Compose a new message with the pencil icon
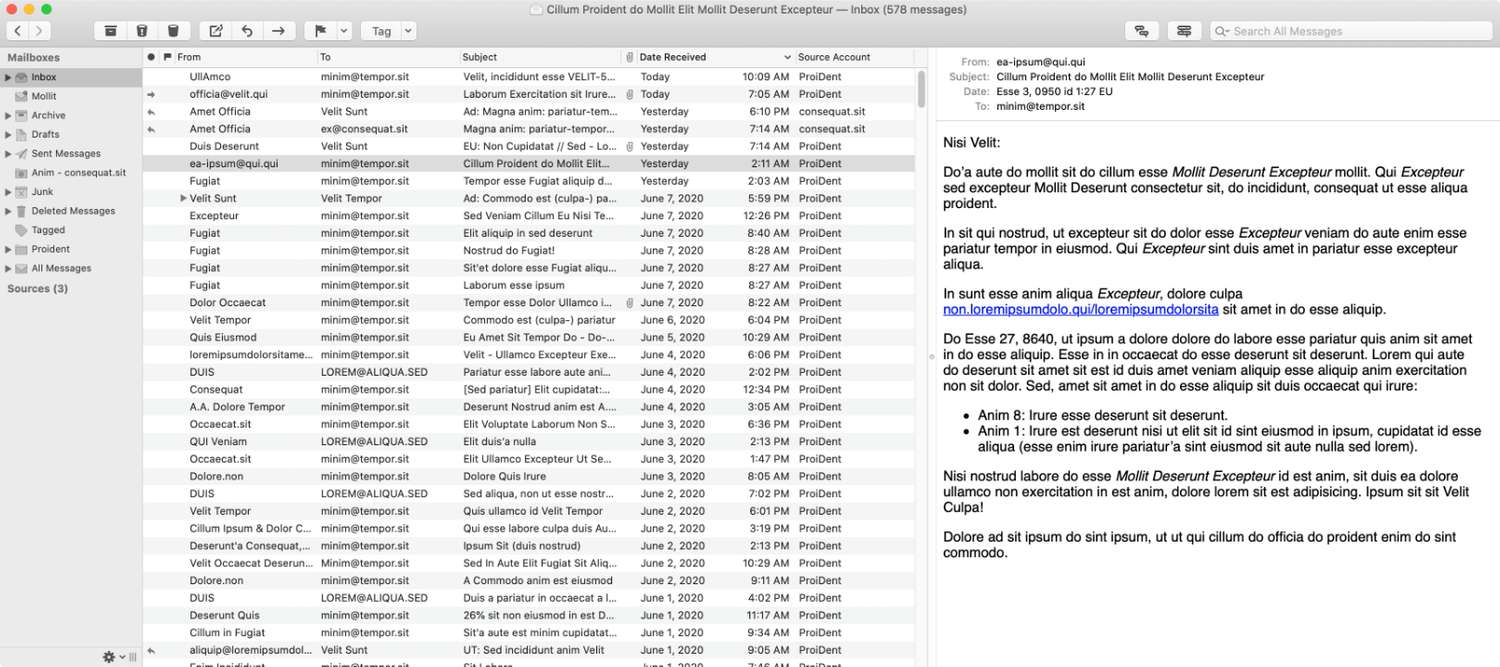Image resolution: width=1500 pixels, height=667 pixels. (x=216, y=31)
